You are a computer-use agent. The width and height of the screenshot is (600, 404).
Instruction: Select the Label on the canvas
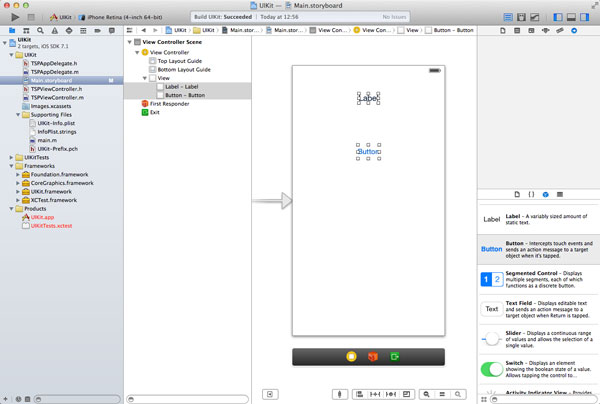pos(368,98)
